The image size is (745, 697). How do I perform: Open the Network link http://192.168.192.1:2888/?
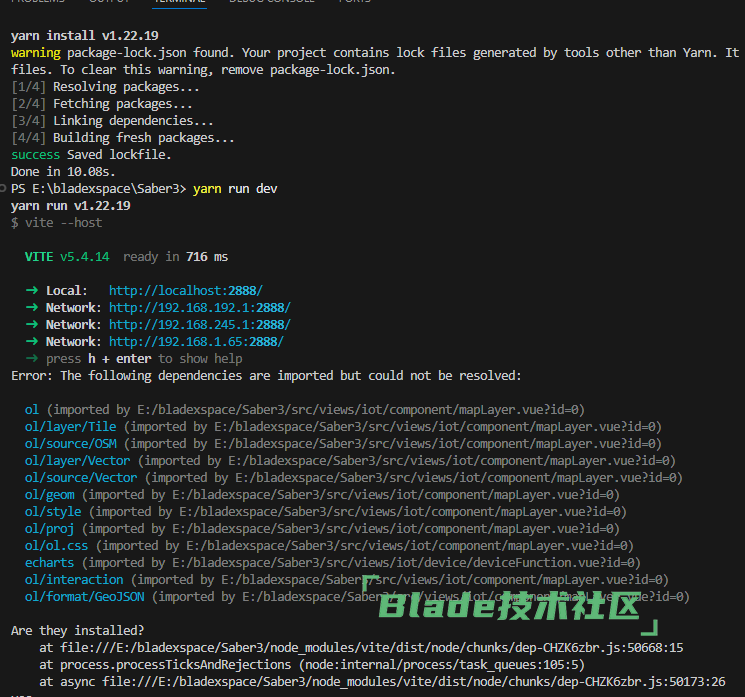pyautogui.click(x=200, y=307)
